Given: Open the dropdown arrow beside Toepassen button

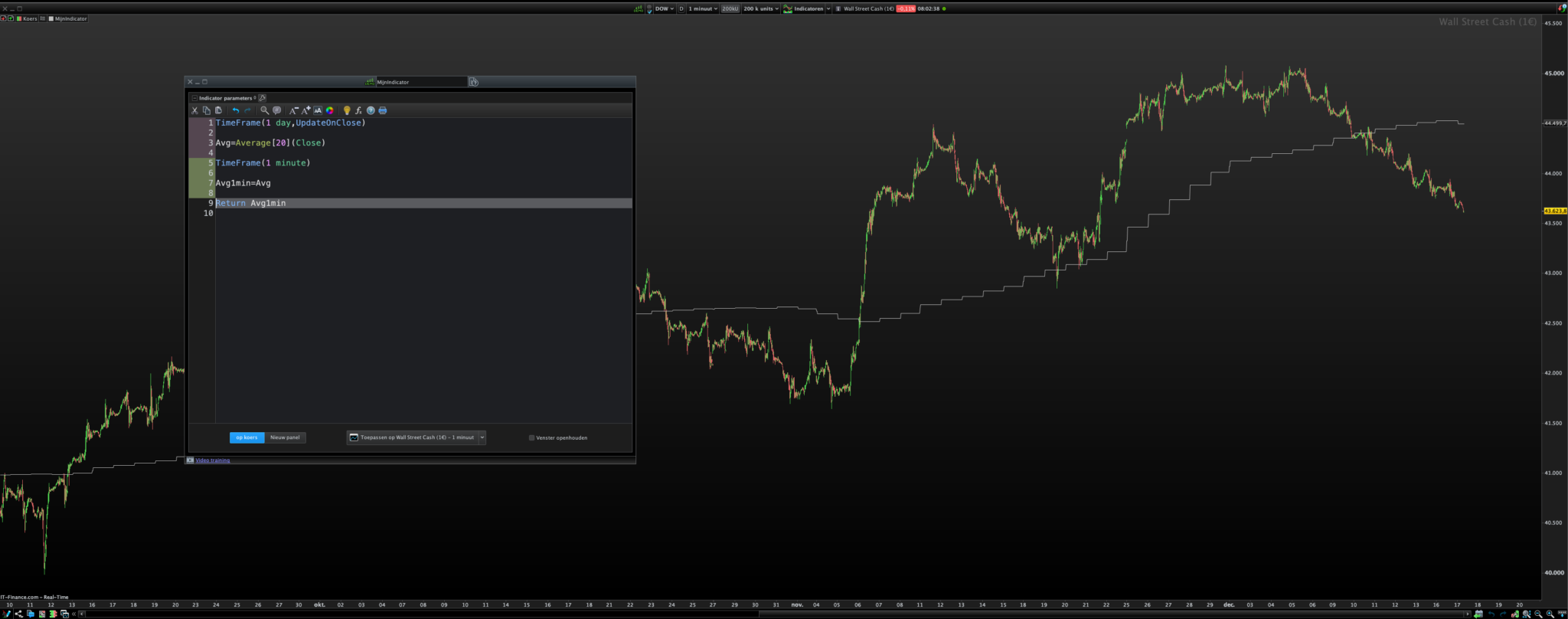Looking at the screenshot, I should [x=482, y=437].
